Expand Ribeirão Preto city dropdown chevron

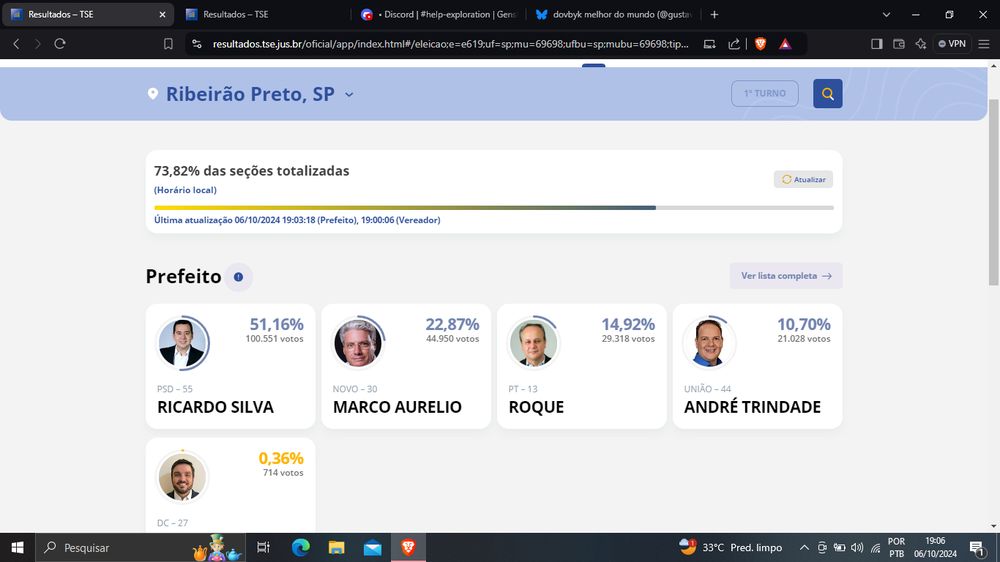tap(349, 94)
